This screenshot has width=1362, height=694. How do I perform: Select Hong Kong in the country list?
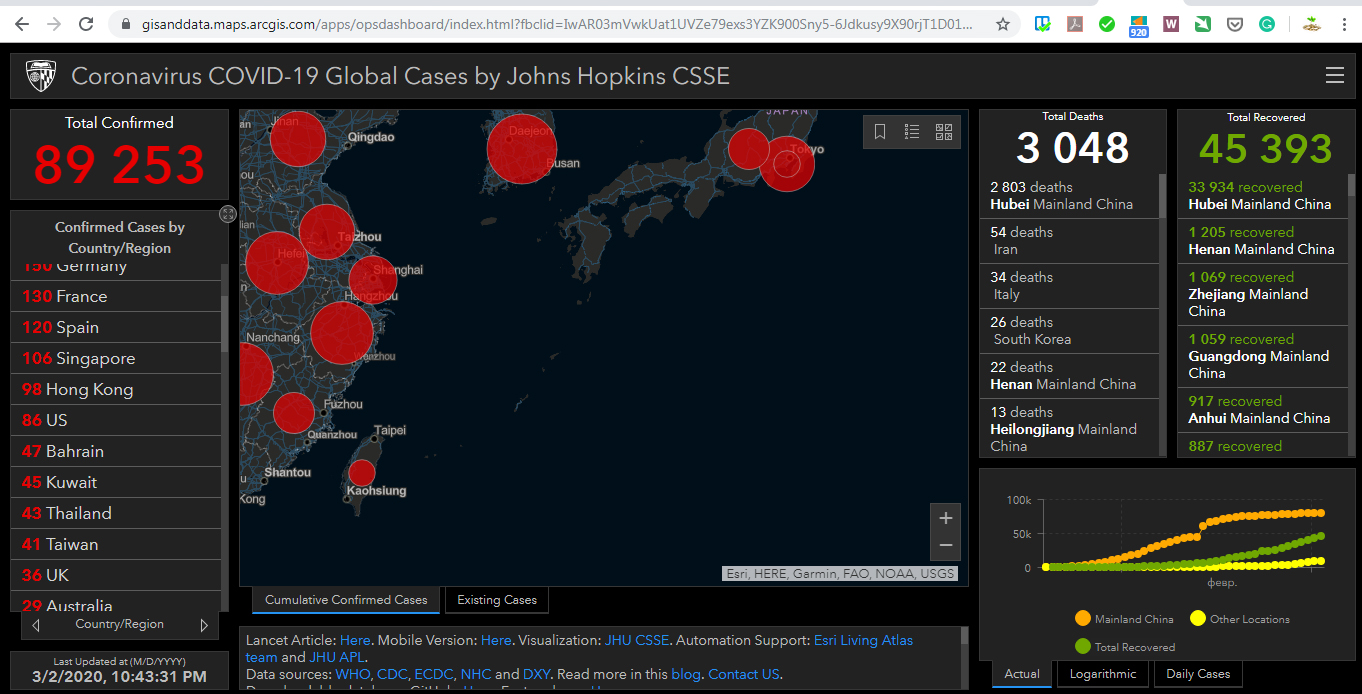tap(116, 389)
